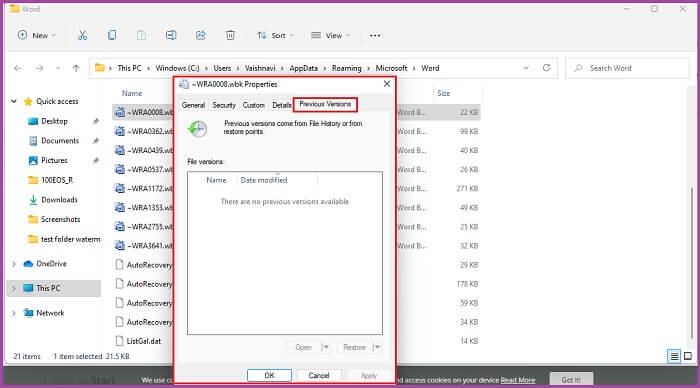Go back with the left arrow
Image resolution: width=700 pixels, height=388 pixels.
tap(17, 68)
